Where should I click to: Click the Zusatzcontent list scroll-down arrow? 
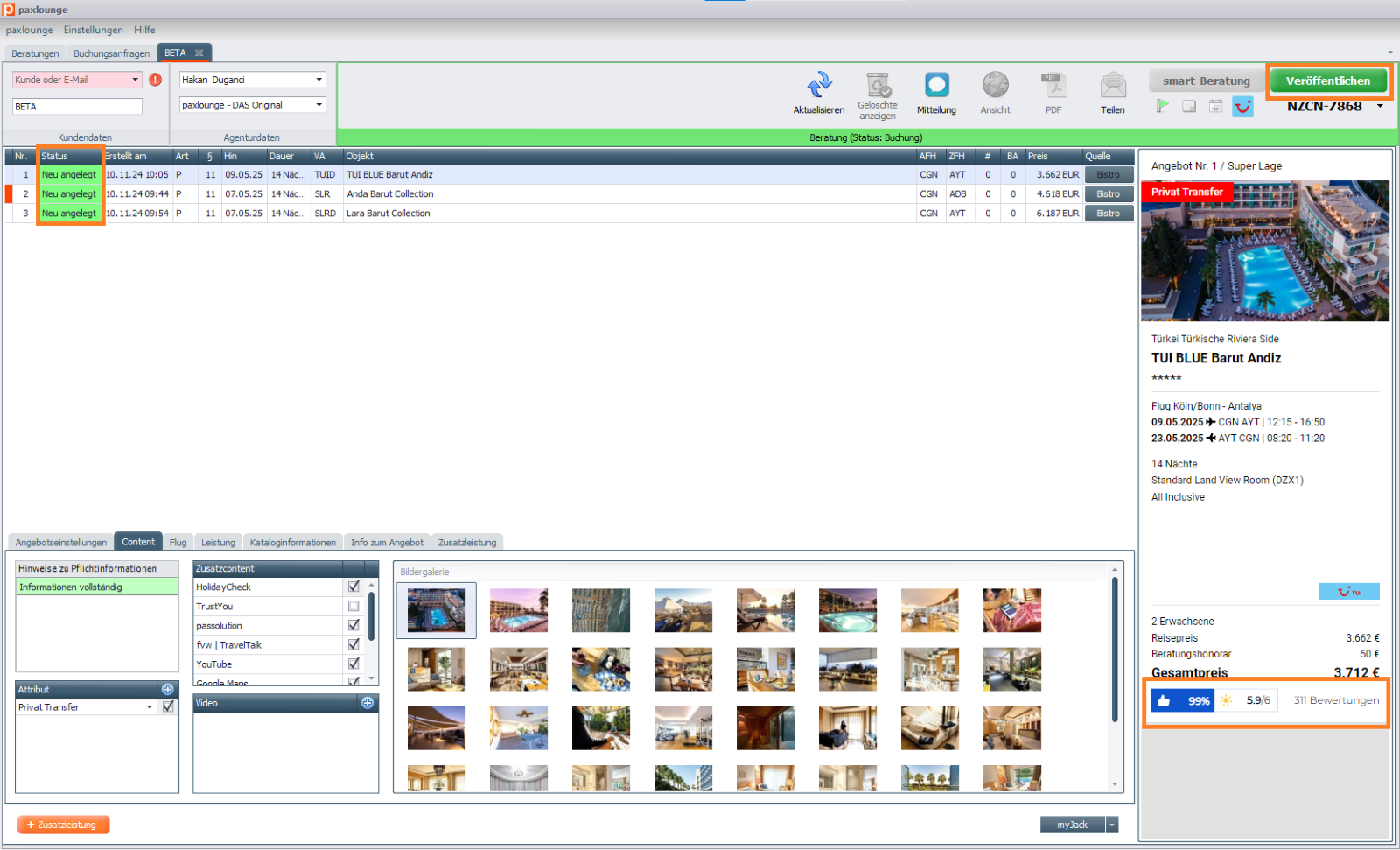click(372, 678)
